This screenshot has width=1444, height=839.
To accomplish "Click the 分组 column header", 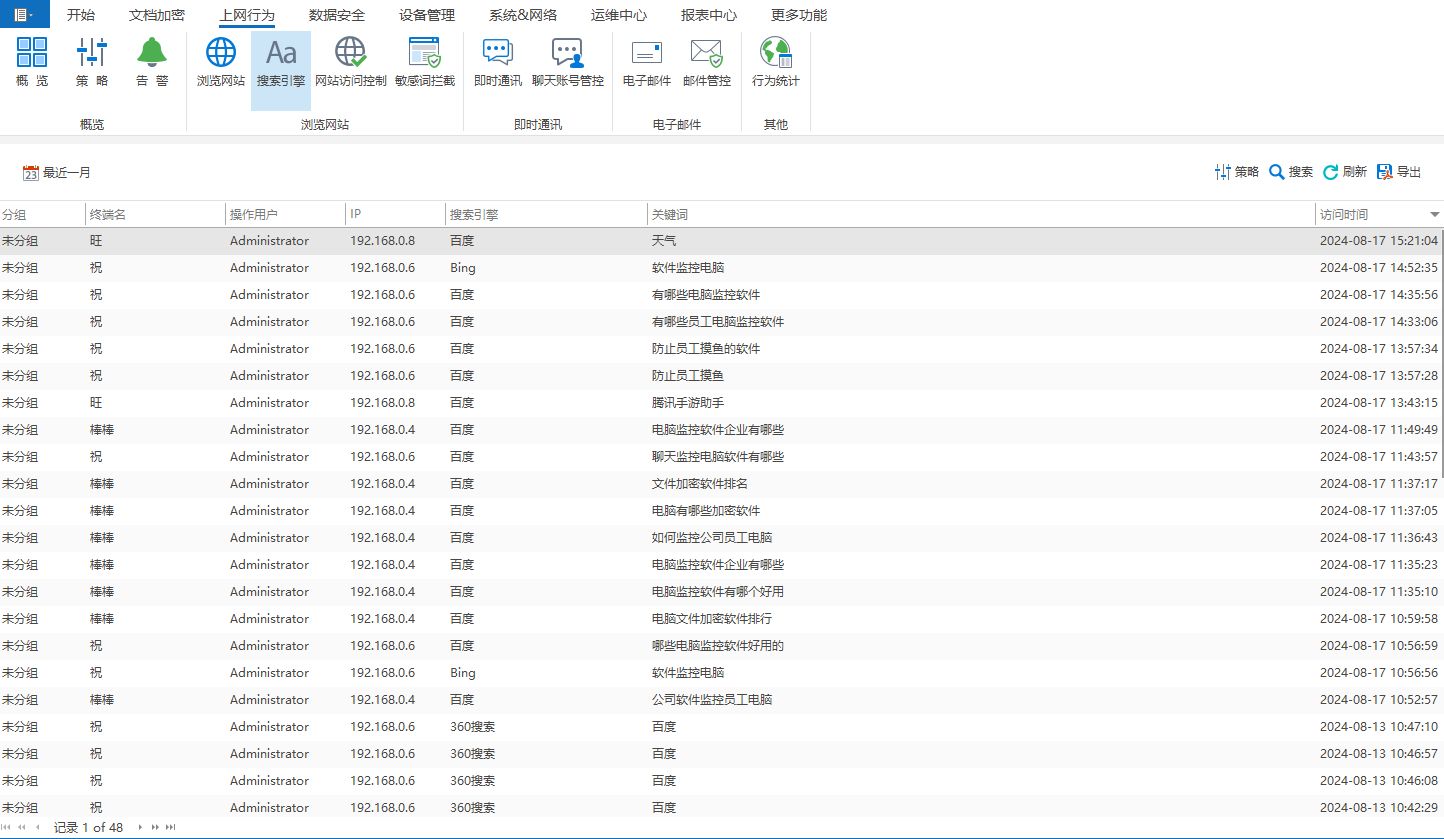I will coord(42,214).
